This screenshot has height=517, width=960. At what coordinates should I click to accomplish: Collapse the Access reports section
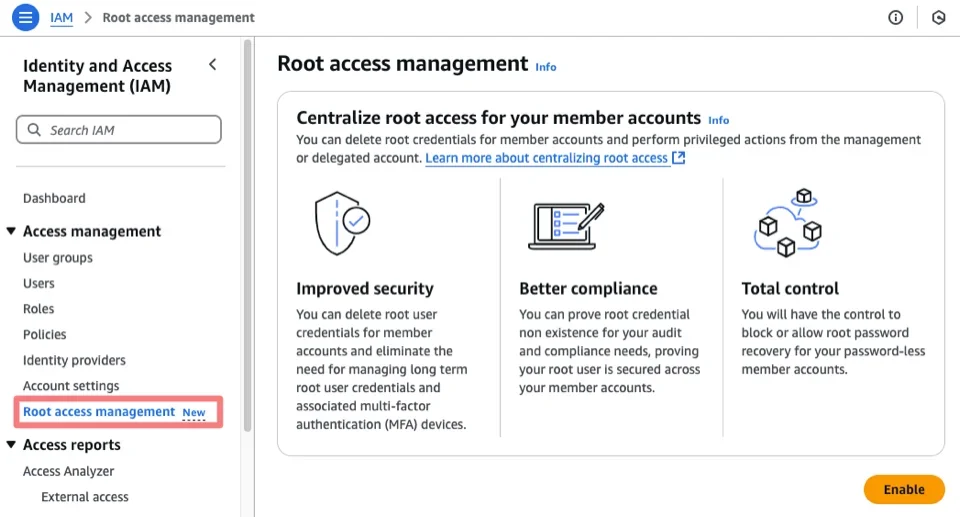coord(11,445)
